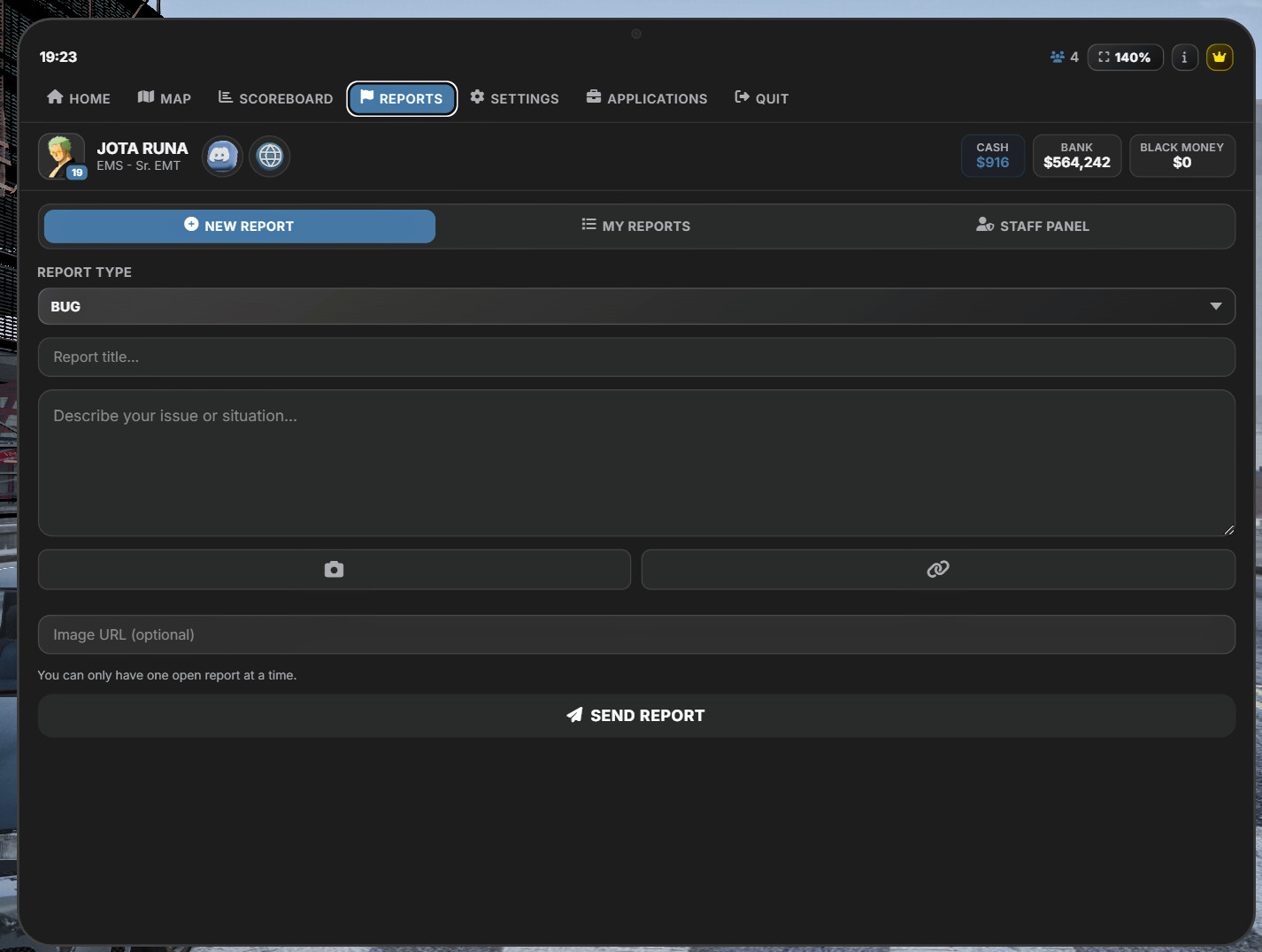Viewport: 1262px width, 952px height.
Task: Click the Black Money $0 box
Action: point(1182,156)
